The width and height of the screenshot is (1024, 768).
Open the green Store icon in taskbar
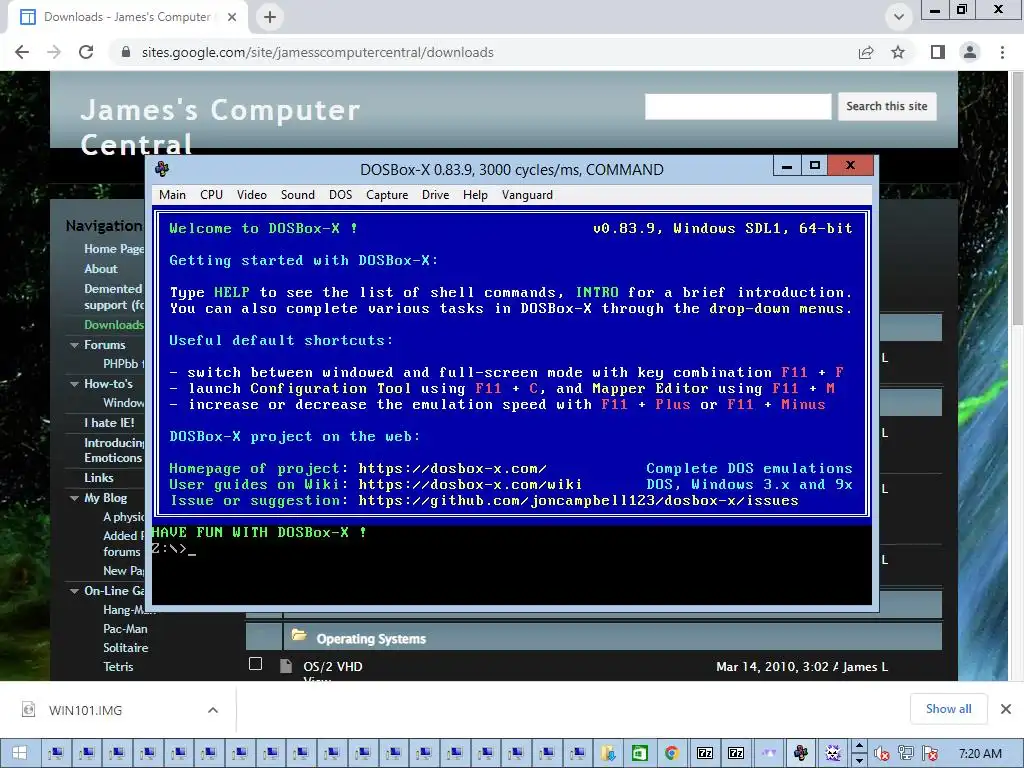pyautogui.click(x=639, y=754)
